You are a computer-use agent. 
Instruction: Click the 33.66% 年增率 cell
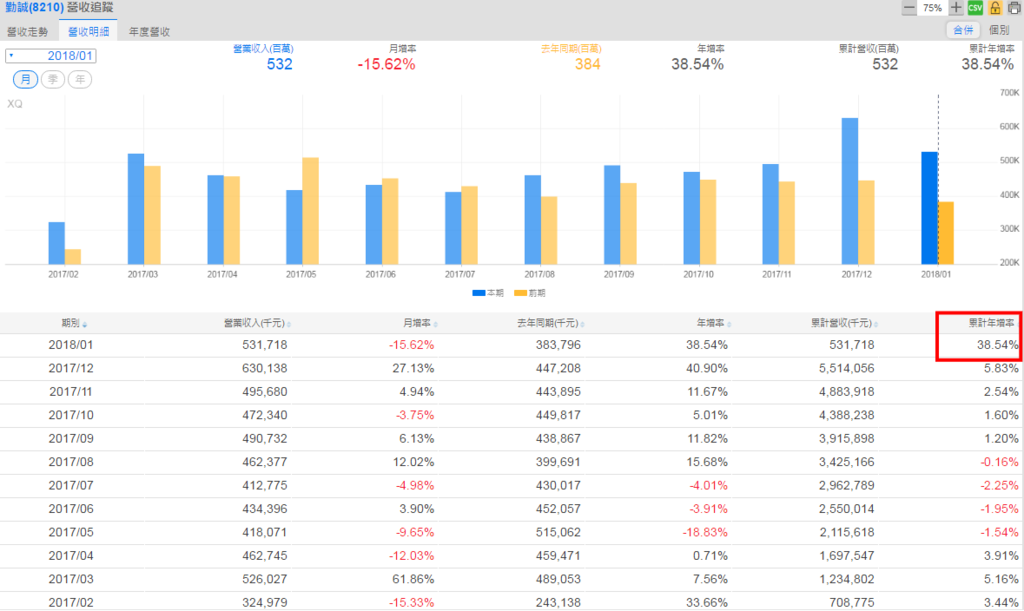[707, 603]
